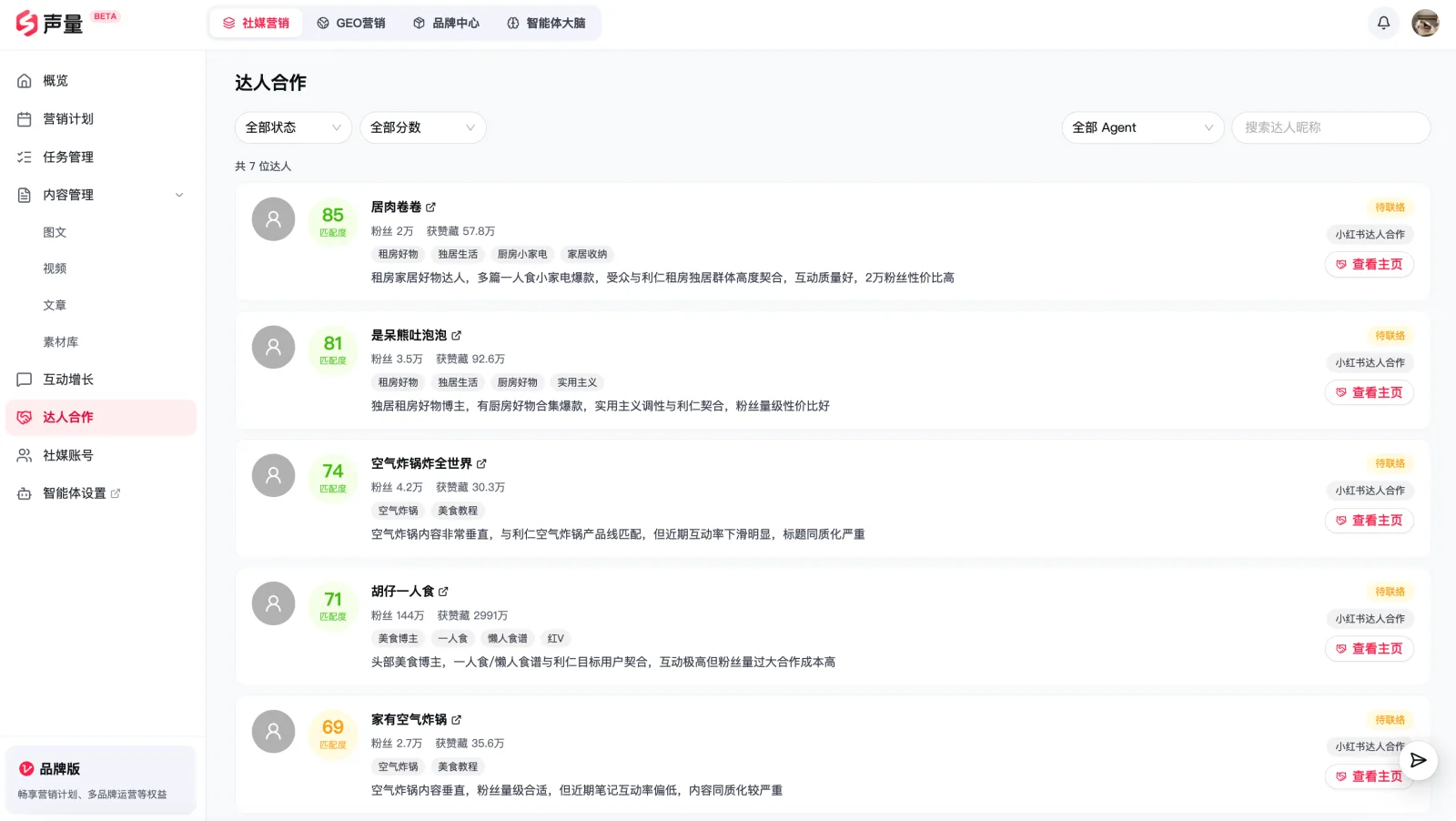This screenshot has width=1456, height=821.
Task: Click the floating send paper-plane button
Action: click(1418, 760)
